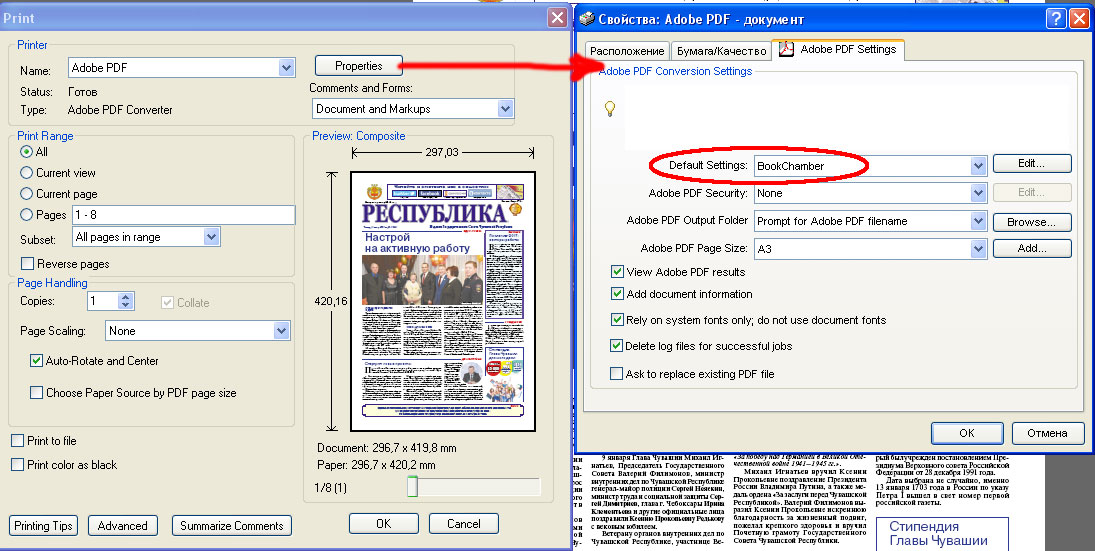Click OK in the Adobe PDF properties dialog
Image resolution: width=1095 pixels, height=551 pixels.
[x=967, y=433]
